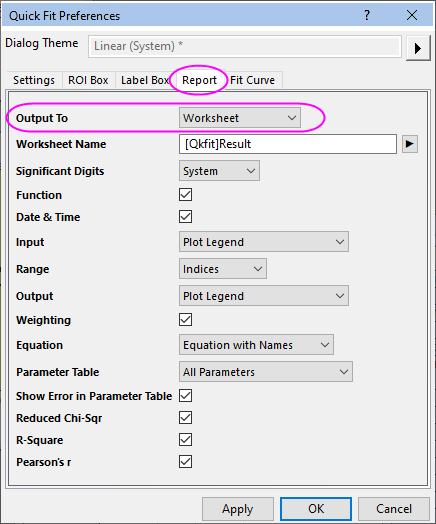Viewport: 436px width, 524px height.
Task: Select the Report tab
Action: pos(199,80)
